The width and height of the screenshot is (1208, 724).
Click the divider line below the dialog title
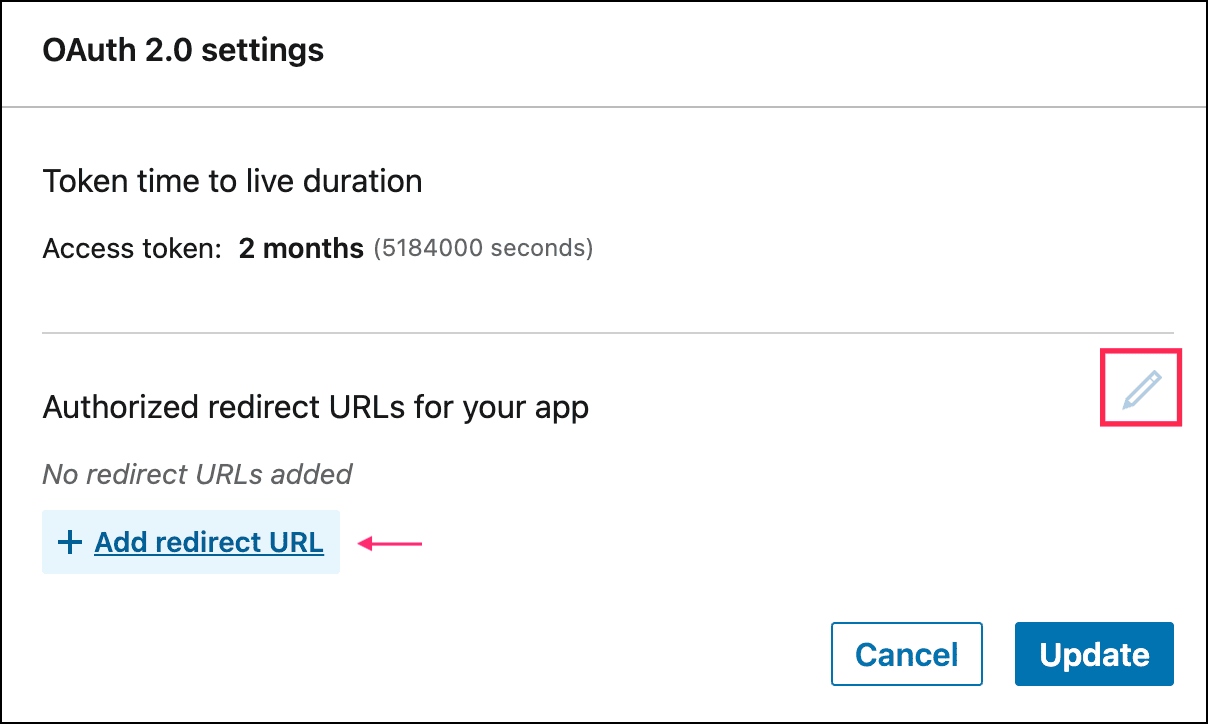[604, 106]
